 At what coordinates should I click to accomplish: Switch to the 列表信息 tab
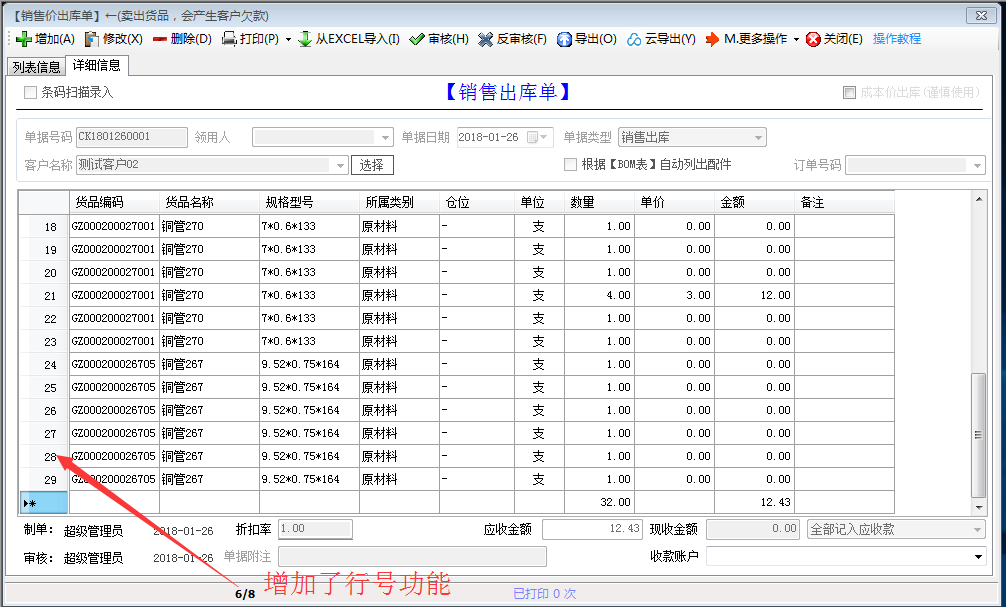[35, 66]
